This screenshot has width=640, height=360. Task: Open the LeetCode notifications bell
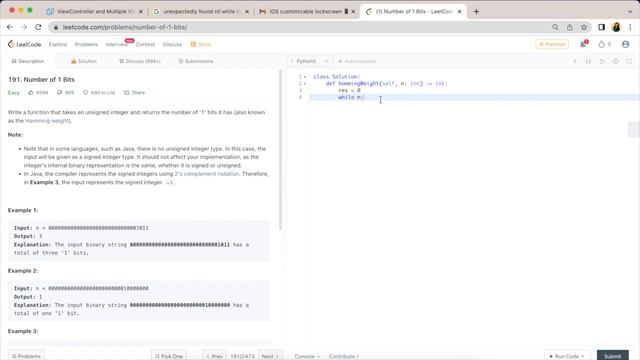pyautogui.click(x=583, y=44)
